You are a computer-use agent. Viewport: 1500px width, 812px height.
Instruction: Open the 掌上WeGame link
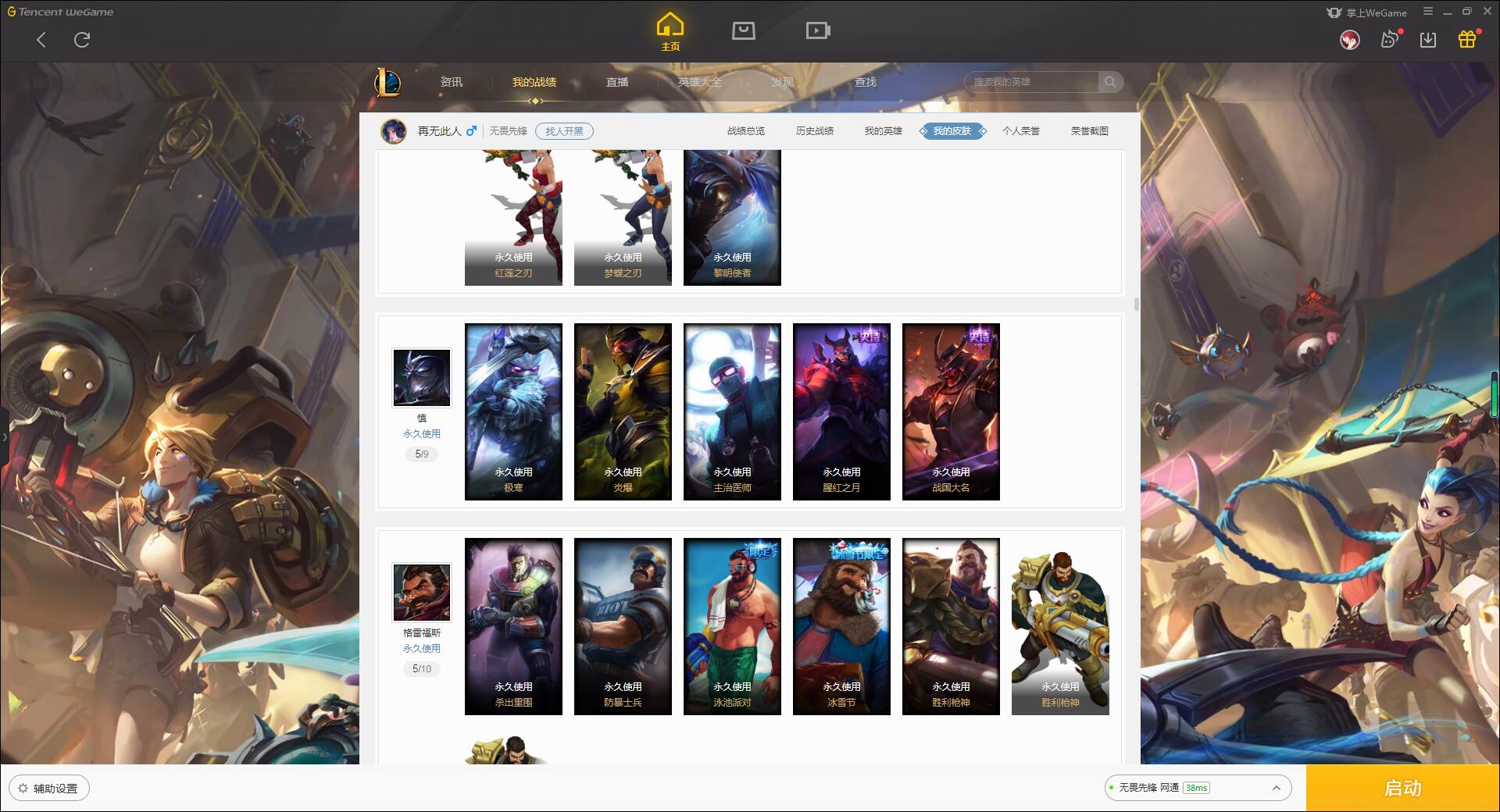(x=1366, y=12)
